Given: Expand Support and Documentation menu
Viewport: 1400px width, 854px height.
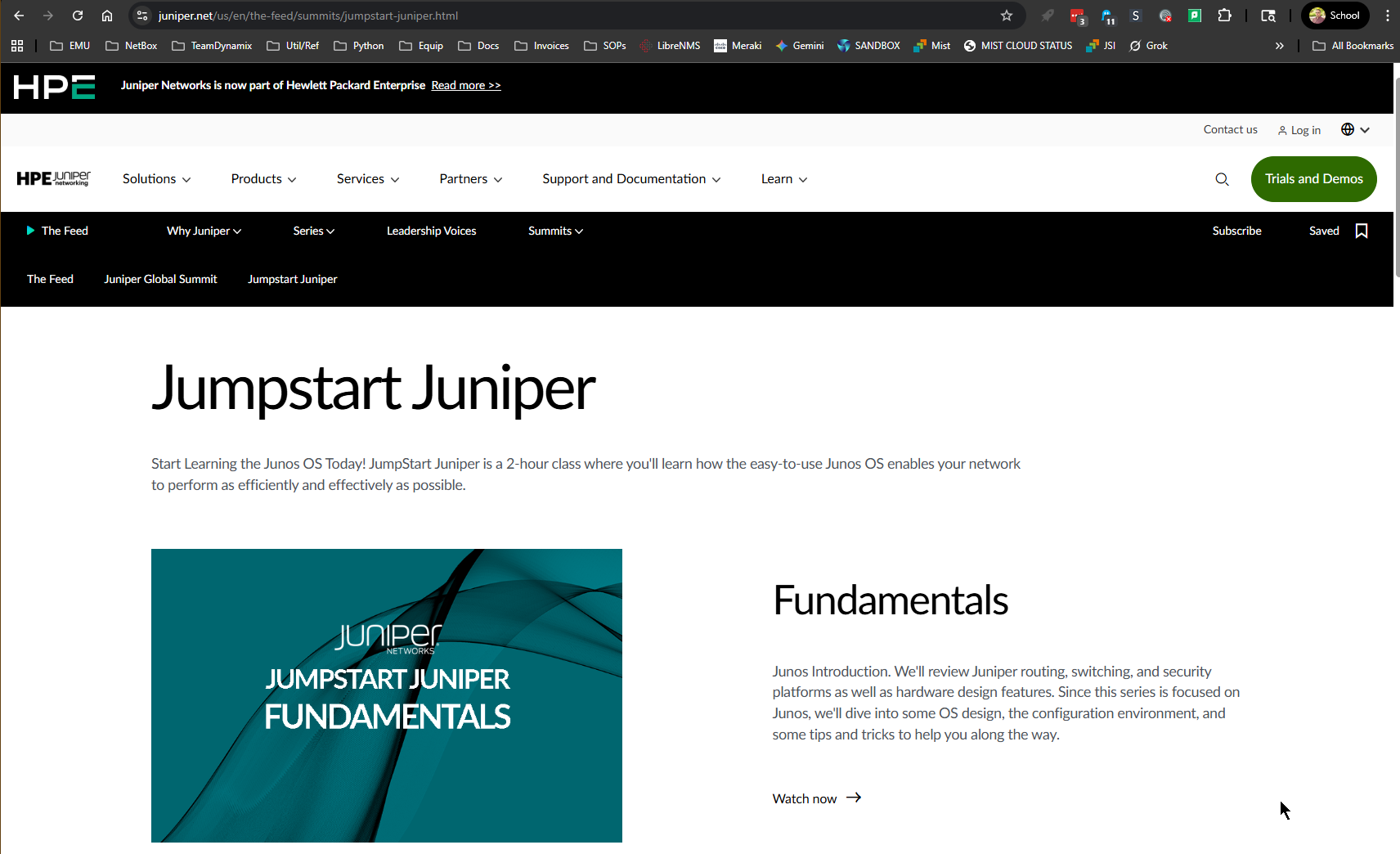Looking at the screenshot, I should pos(631,179).
